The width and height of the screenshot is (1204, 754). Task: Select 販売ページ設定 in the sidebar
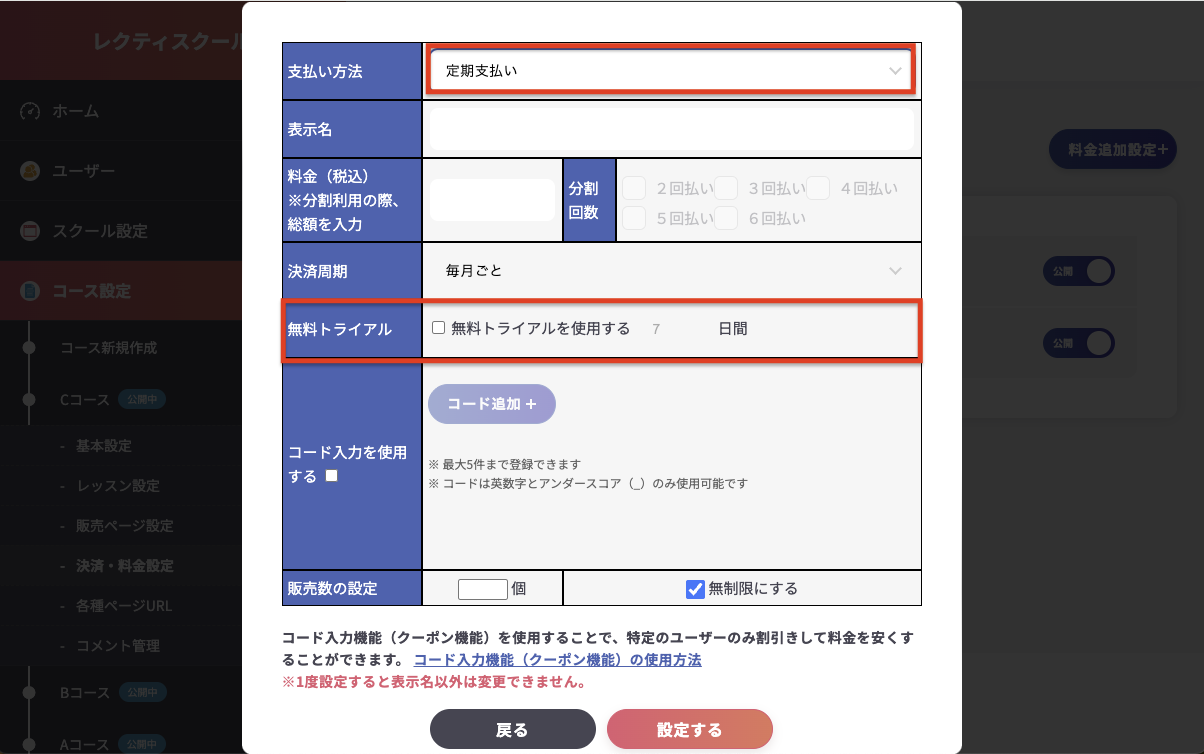click(x=125, y=526)
